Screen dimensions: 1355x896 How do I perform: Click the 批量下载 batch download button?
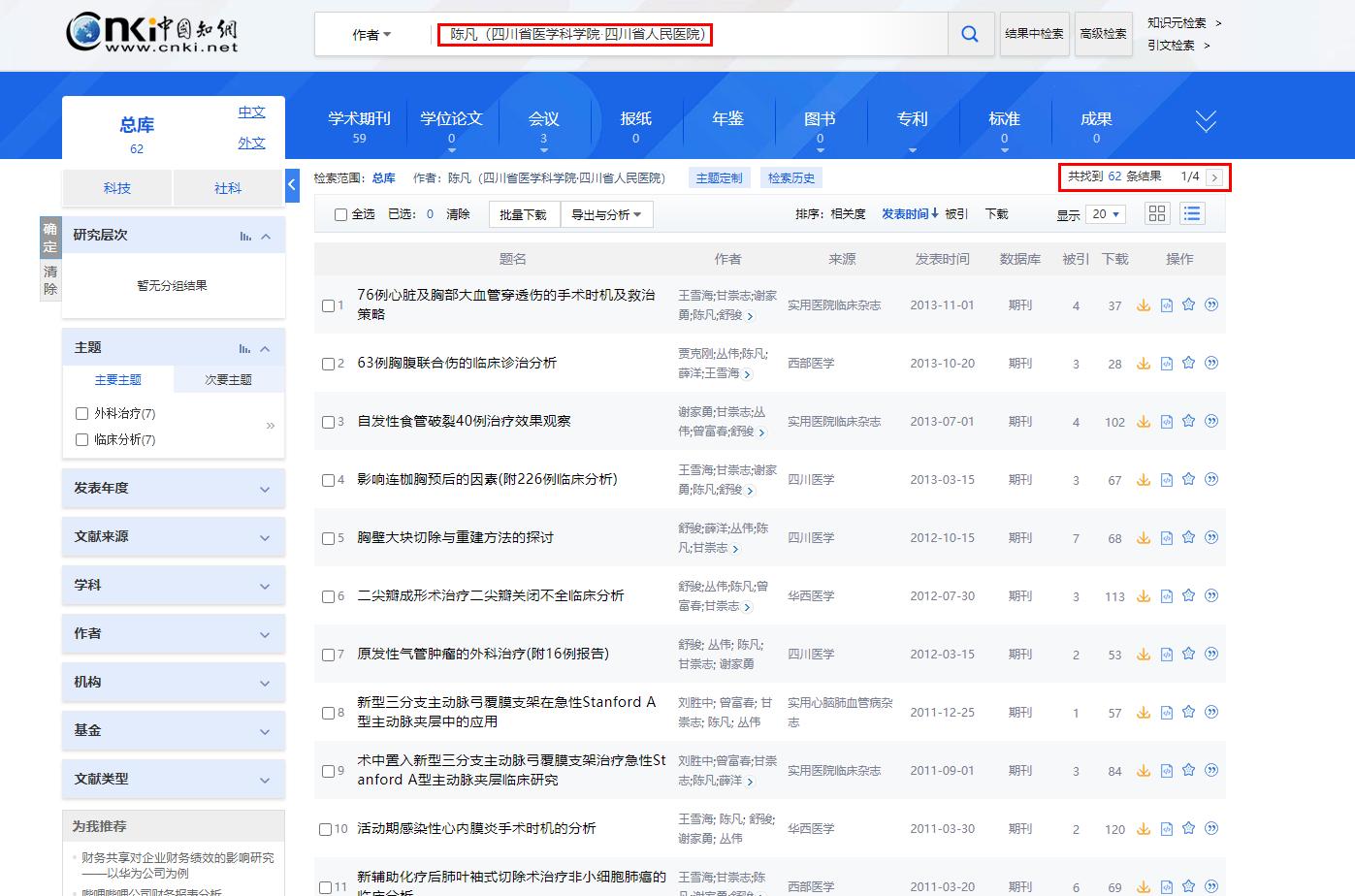click(523, 213)
